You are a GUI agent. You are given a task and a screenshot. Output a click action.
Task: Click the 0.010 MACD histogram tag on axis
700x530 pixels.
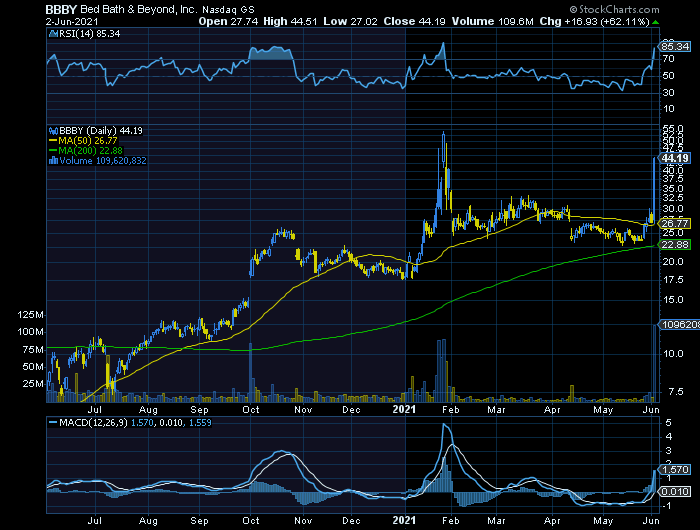[x=675, y=492]
